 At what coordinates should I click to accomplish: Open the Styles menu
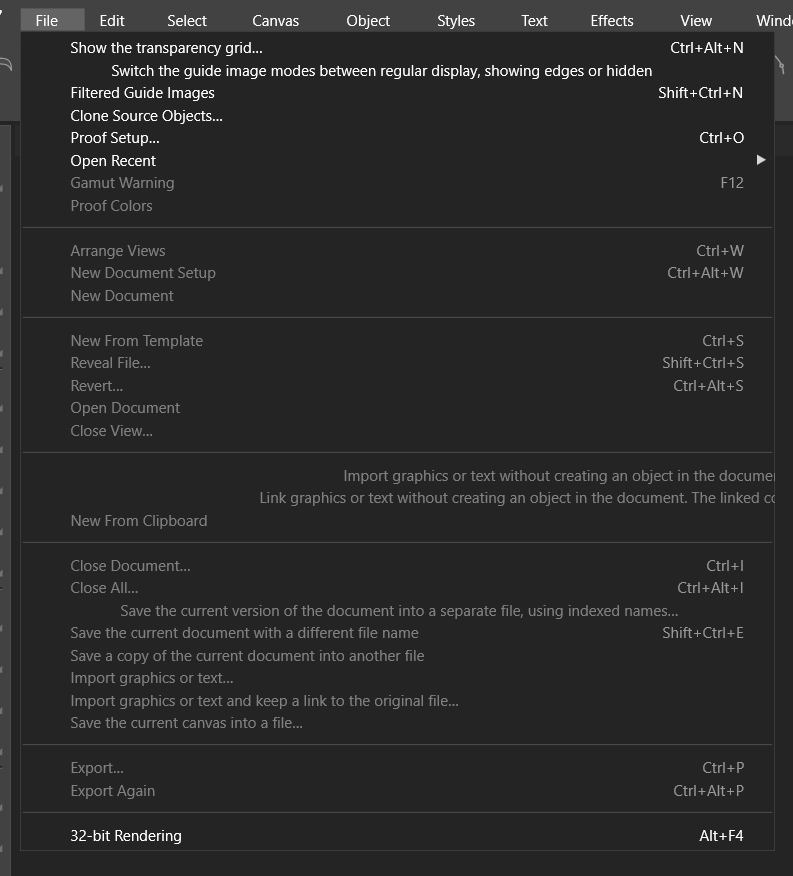(x=456, y=20)
